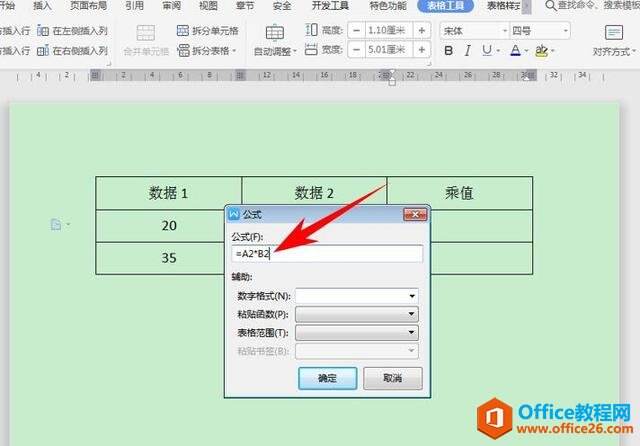Click the WPS logo in the formula dialog title
Screen dimensions: 640x446
[x=234, y=214]
